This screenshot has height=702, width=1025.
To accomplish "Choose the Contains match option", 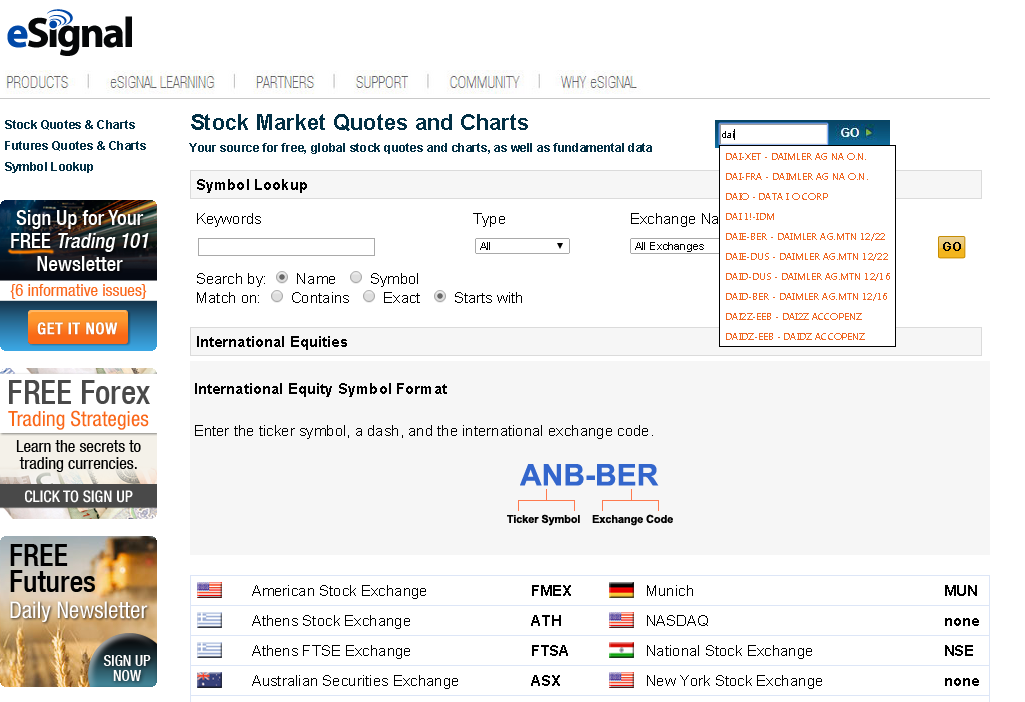I will (x=278, y=297).
